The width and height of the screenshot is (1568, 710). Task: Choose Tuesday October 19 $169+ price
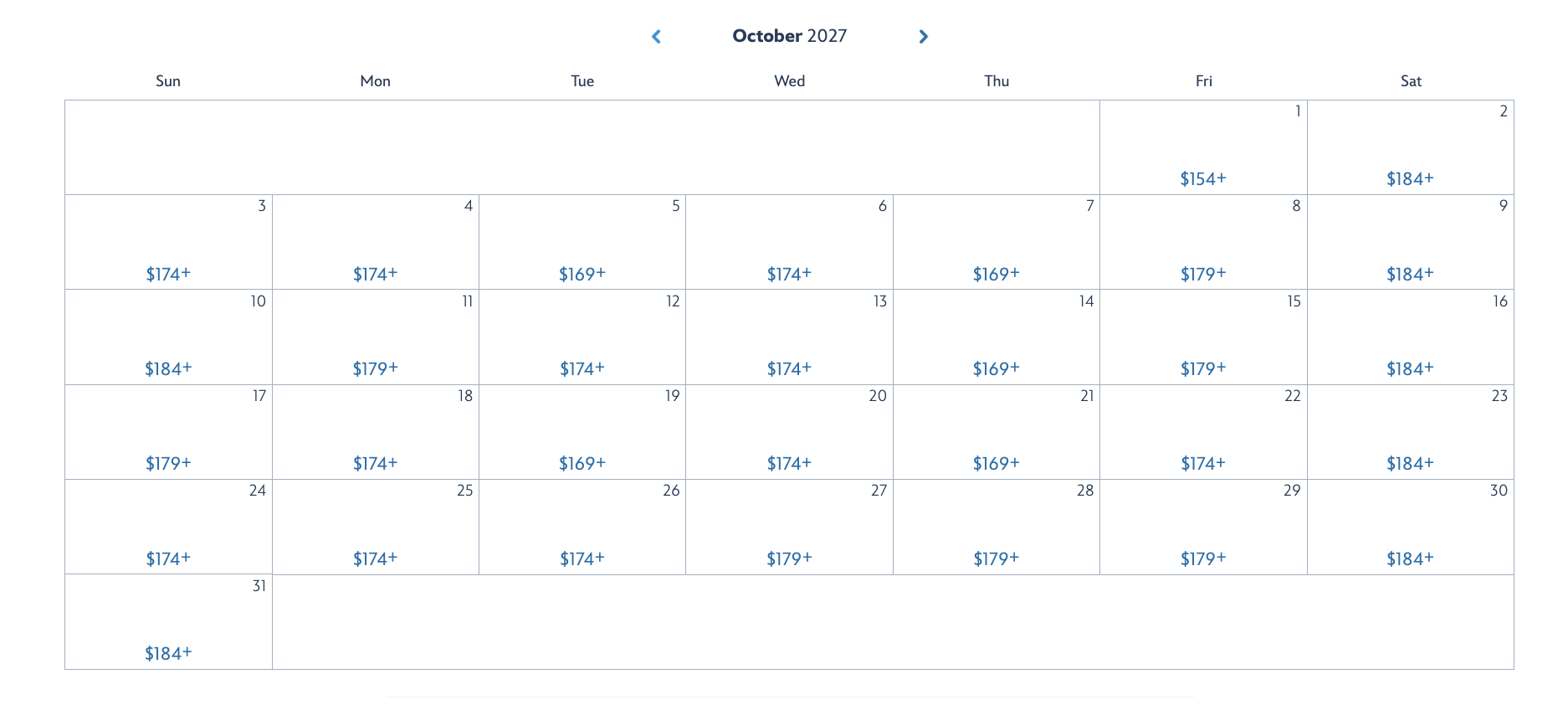coord(582,463)
